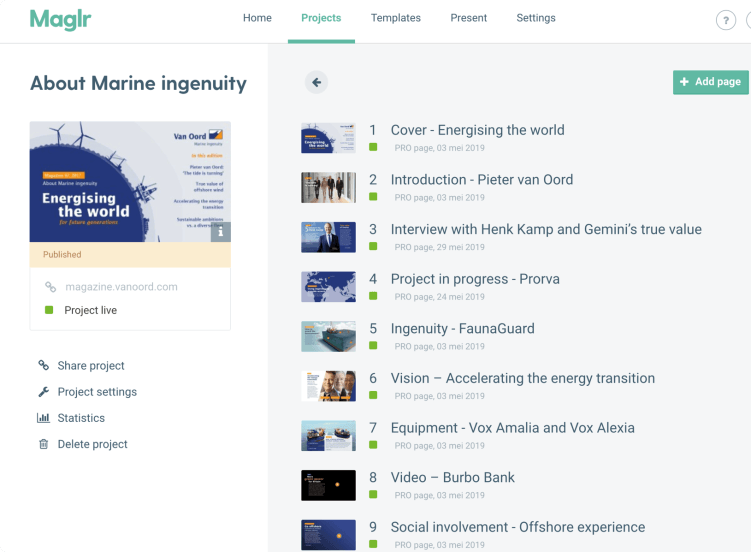Viewport: 751px width, 552px height.
Task: Open Ingenuity - FaunaGuard page
Action: (x=463, y=329)
